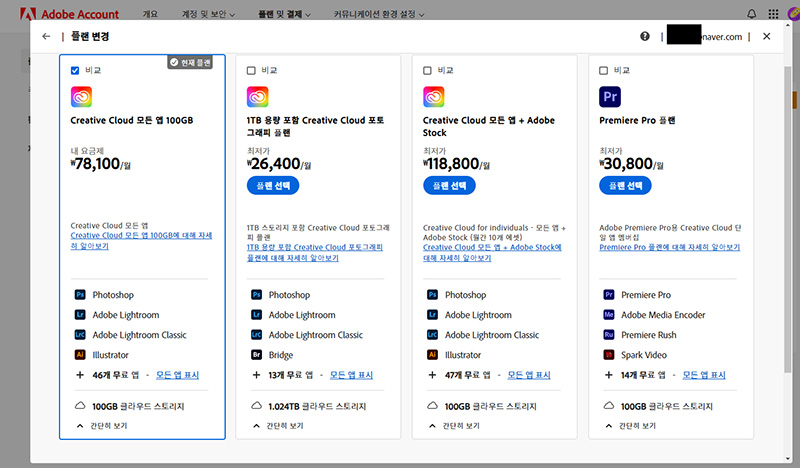The width and height of the screenshot is (800, 468).
Task: Click Bridge icon in the photography plan card
Action: point(257,355)
